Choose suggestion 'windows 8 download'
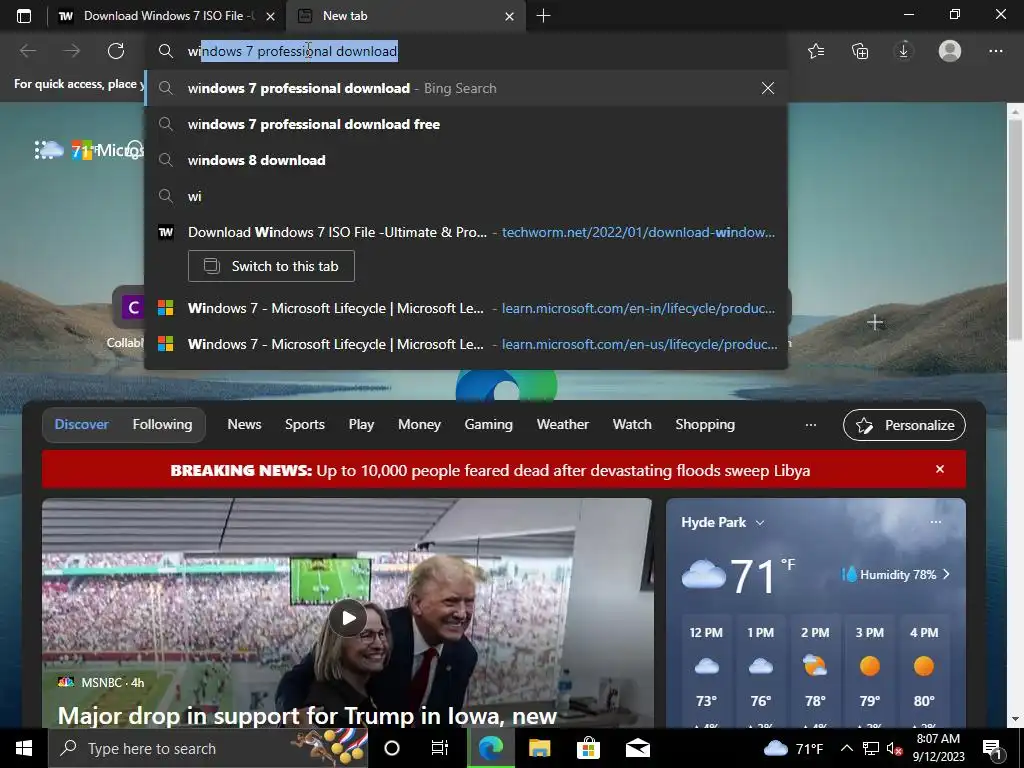 click(x=466, y=160)
